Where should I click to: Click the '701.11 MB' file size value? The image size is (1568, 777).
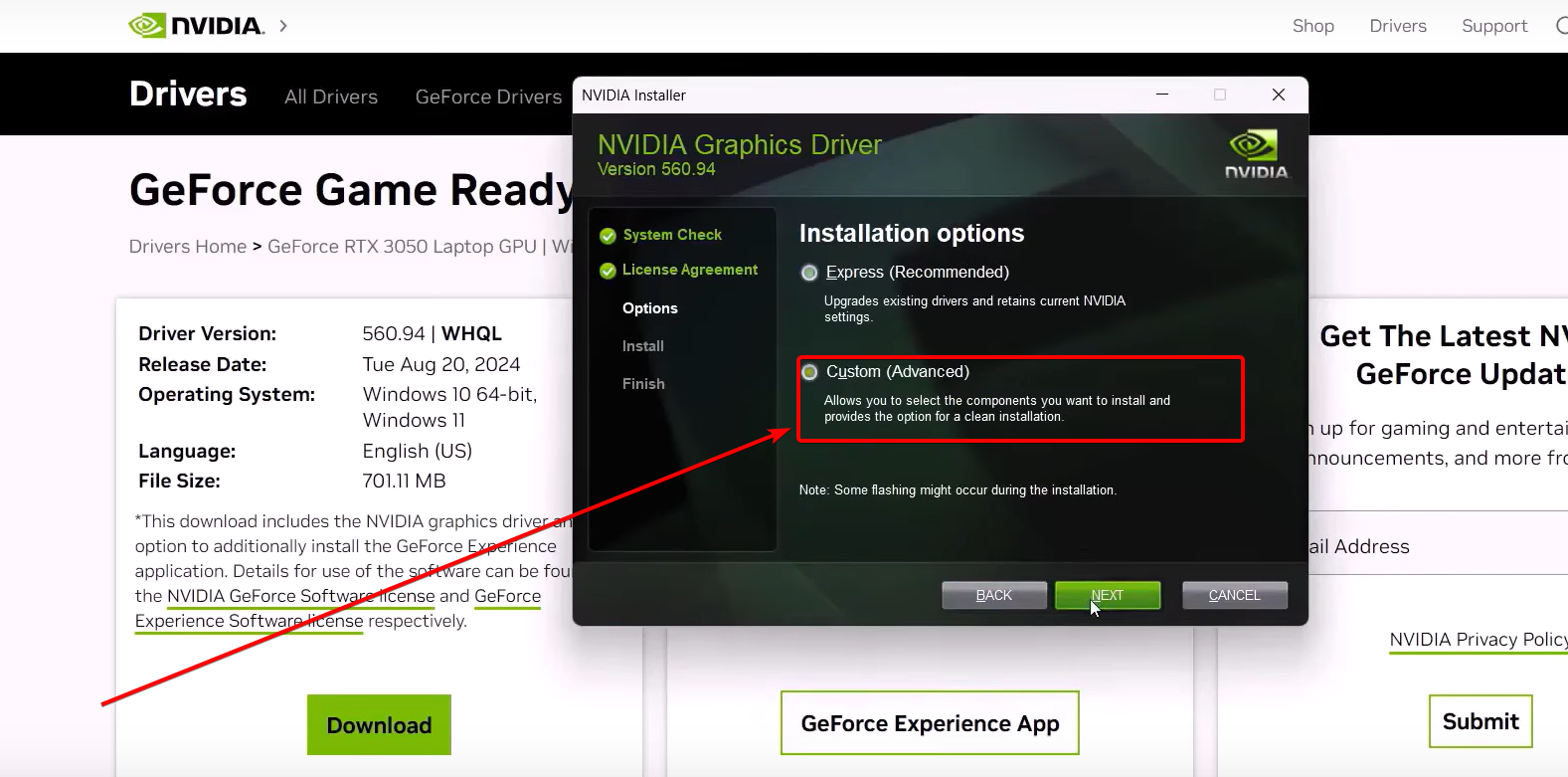point(404,481)
